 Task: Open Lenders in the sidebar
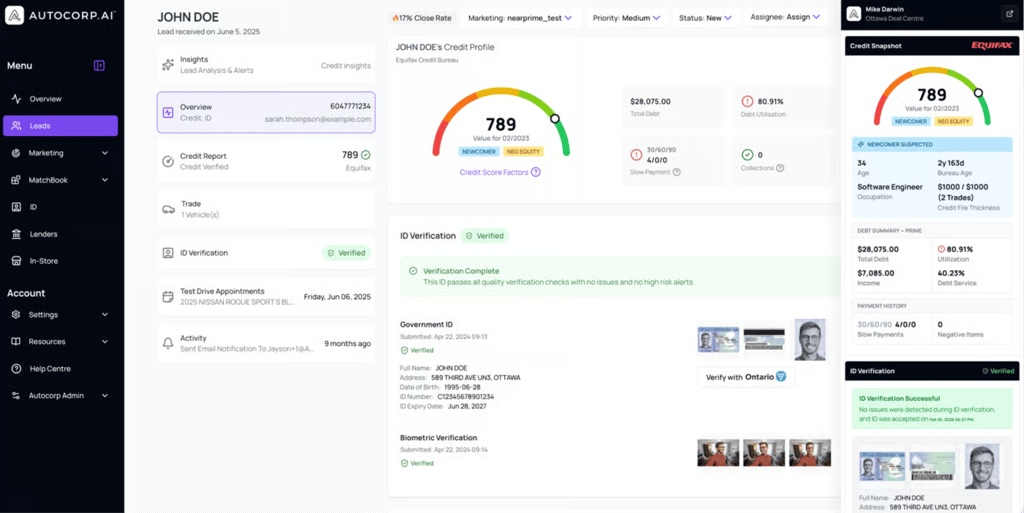(60, 234)
